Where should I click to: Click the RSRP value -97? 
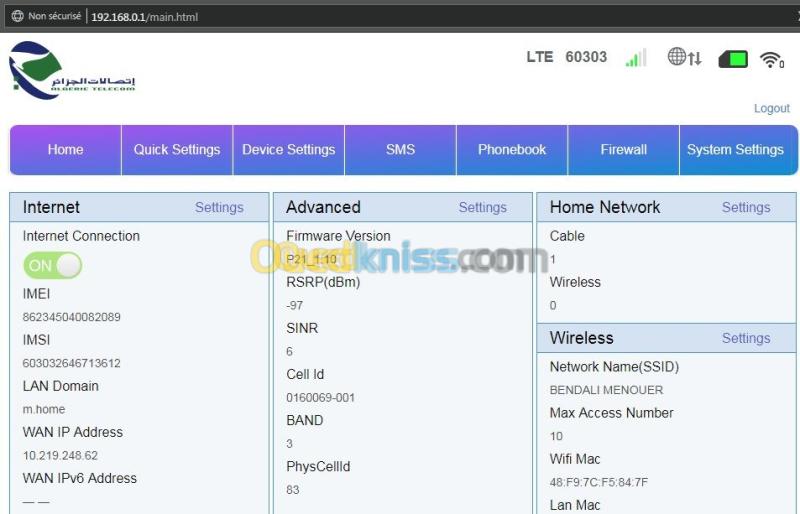(294, 305)
